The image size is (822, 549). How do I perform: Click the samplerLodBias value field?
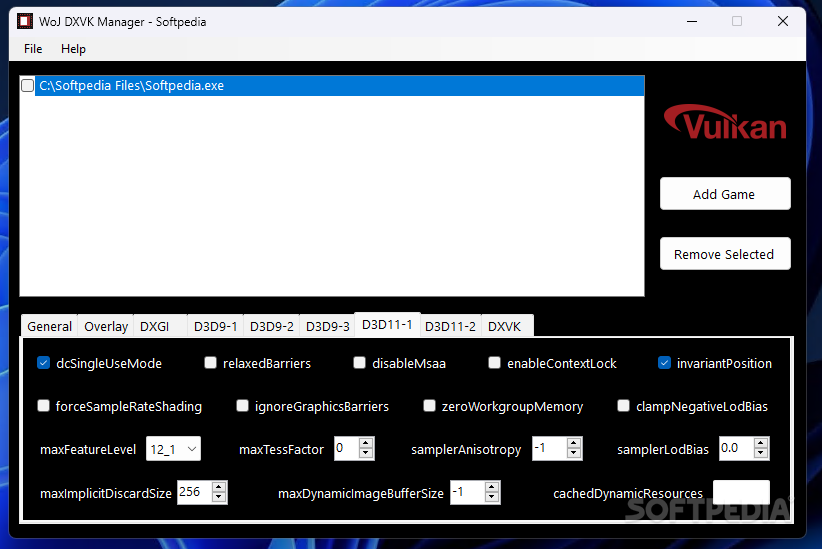736,448
